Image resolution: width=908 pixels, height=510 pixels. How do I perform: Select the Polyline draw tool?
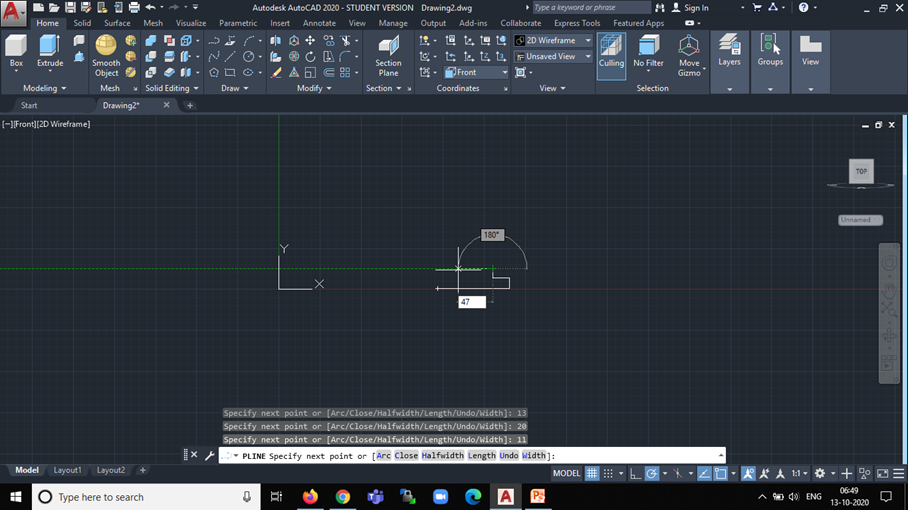point(214,41)
